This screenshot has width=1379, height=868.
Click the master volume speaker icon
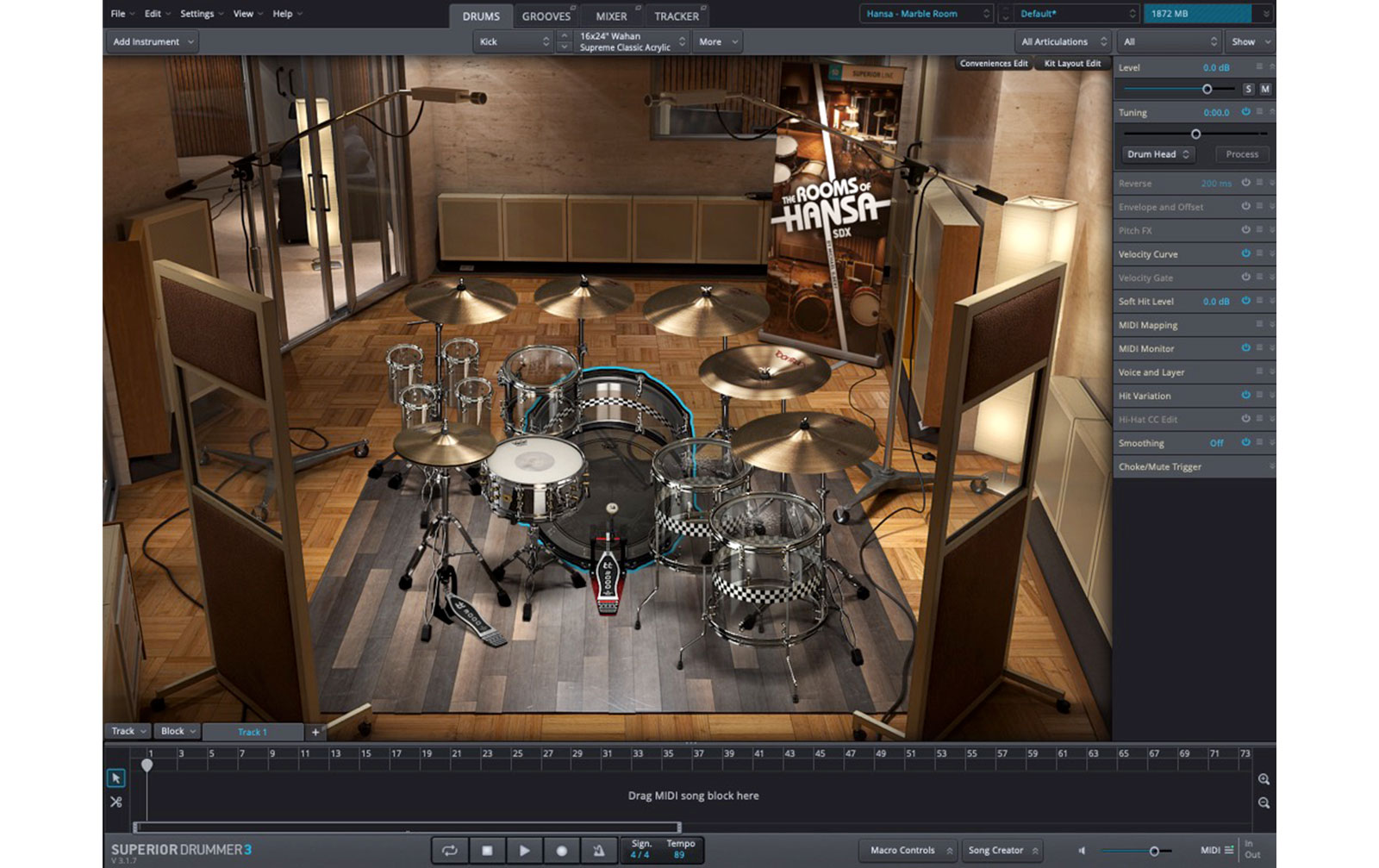pyautogui.click(x=1083, y=851)
